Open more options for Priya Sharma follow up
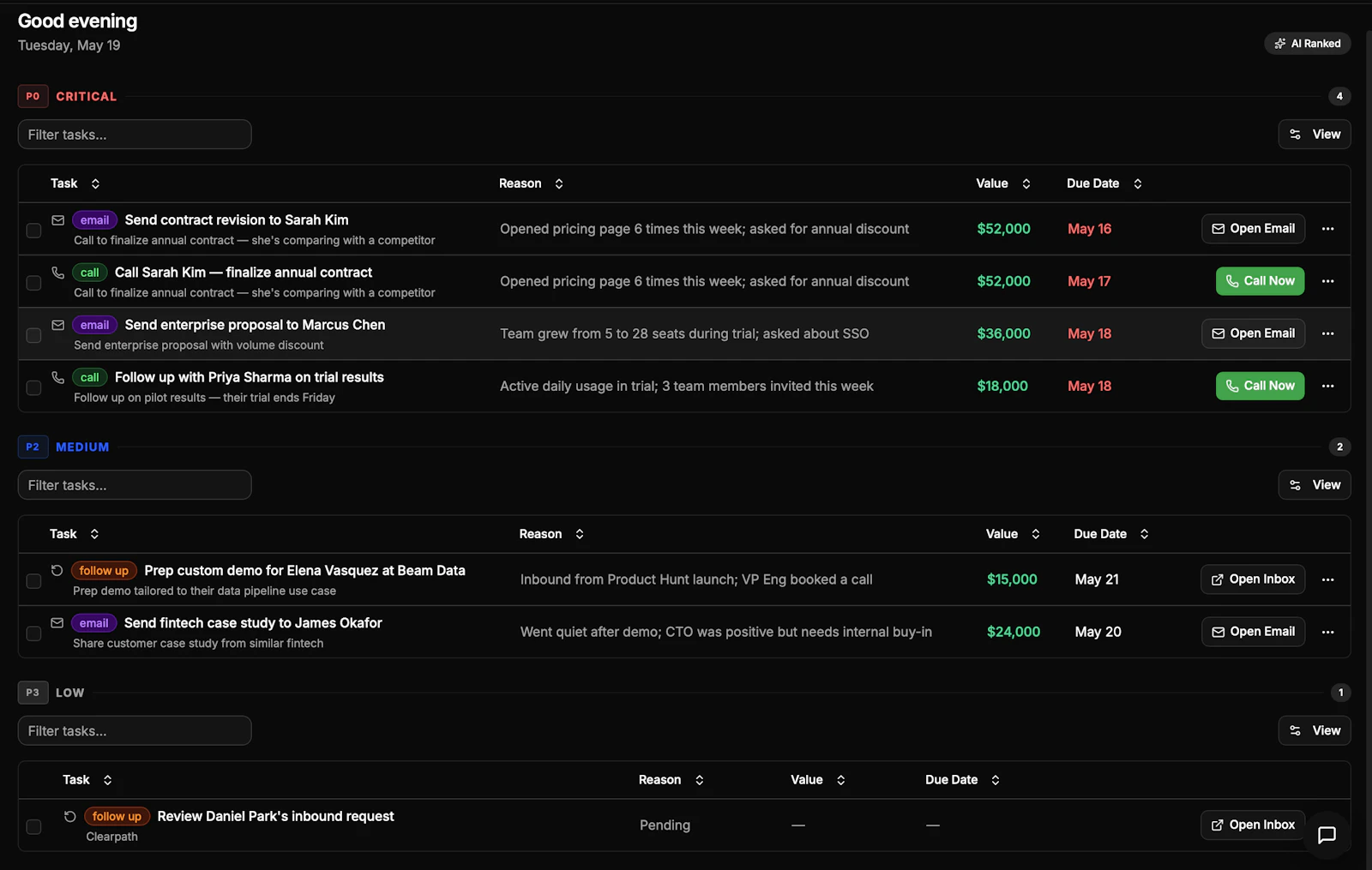The width and height of the screenshot is (1372, 870). click(1327, 386)
